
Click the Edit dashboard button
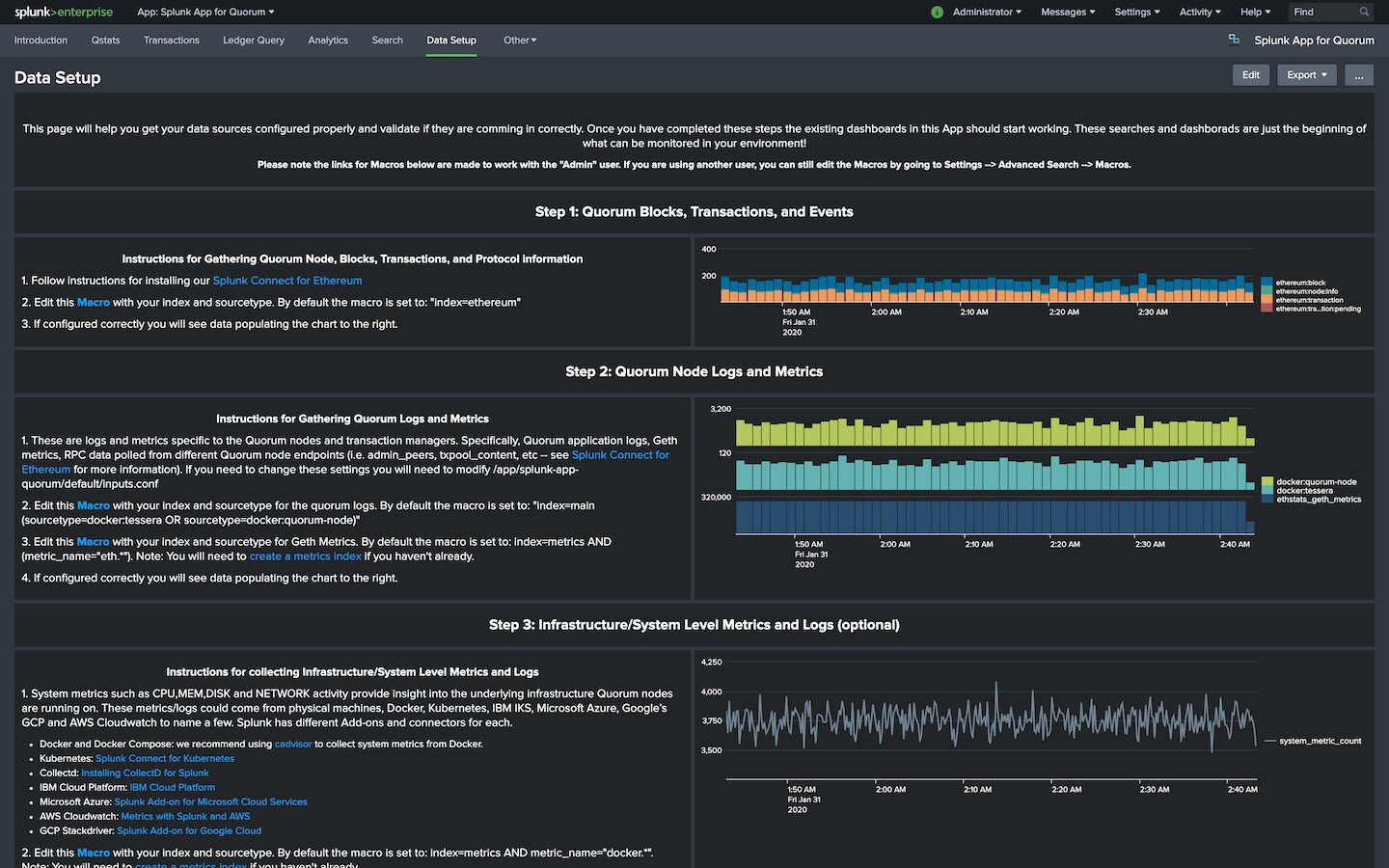point(1251,75)
